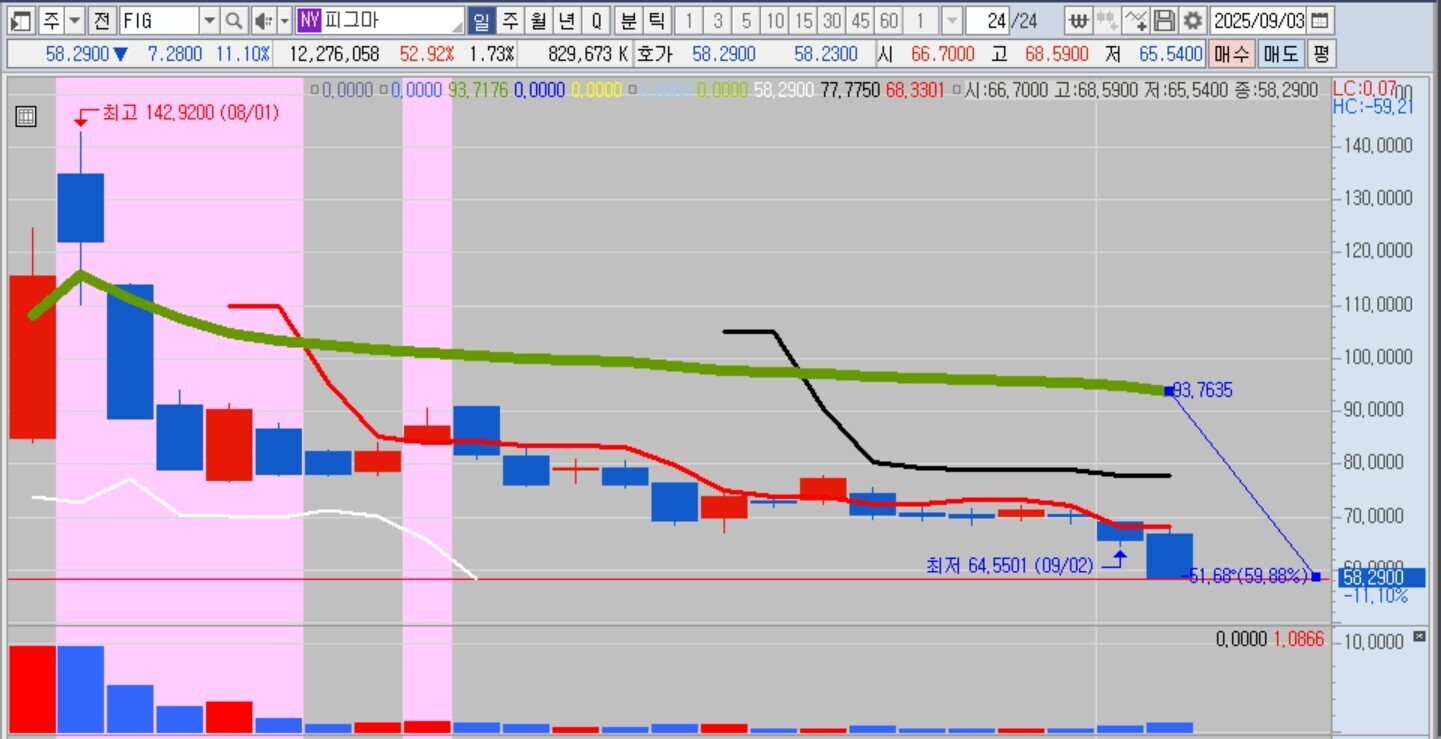
Task: Click the FIG ticker symbol input
Action: coord(160,20)
